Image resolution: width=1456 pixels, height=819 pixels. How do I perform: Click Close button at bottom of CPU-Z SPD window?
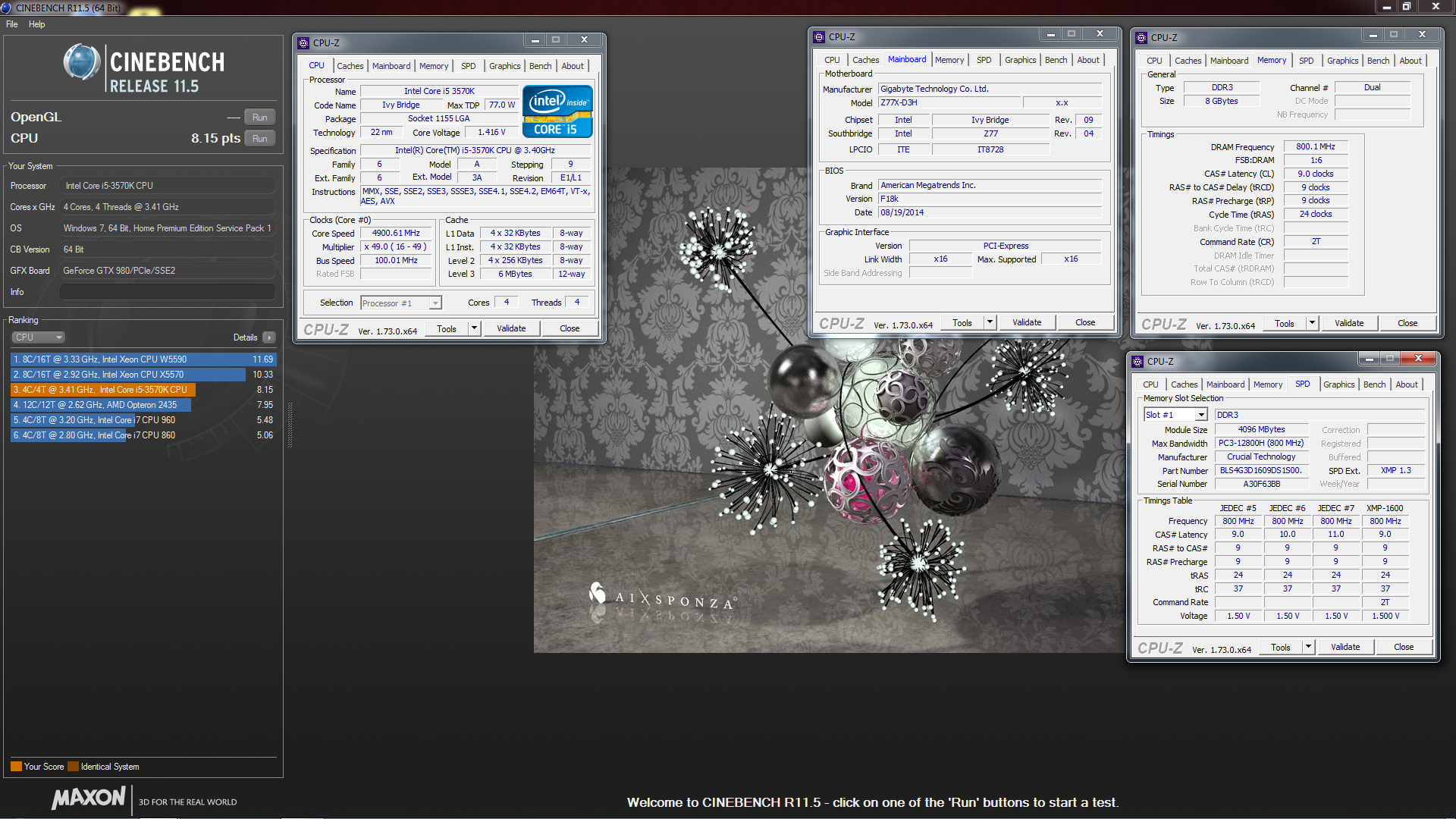coord(1404,647)
